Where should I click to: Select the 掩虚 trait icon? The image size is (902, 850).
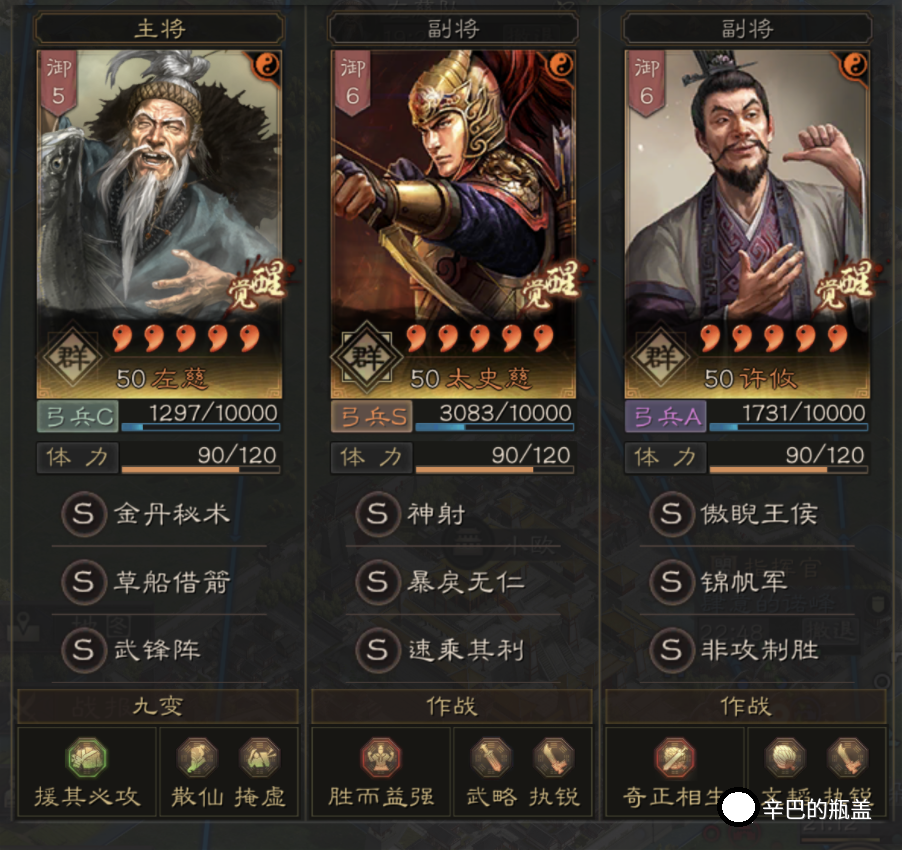pyautogui.click(x=259, y=757)
